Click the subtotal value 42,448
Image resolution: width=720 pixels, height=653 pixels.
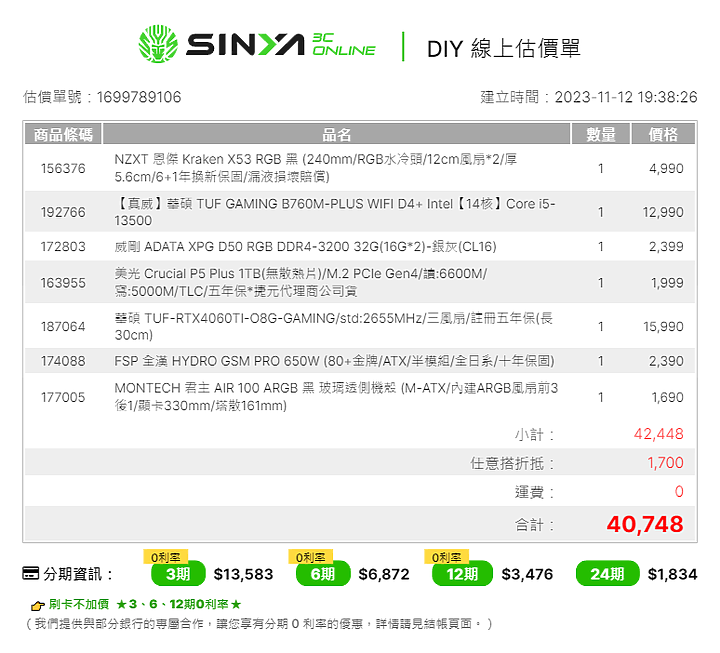(x=658, y=434)
